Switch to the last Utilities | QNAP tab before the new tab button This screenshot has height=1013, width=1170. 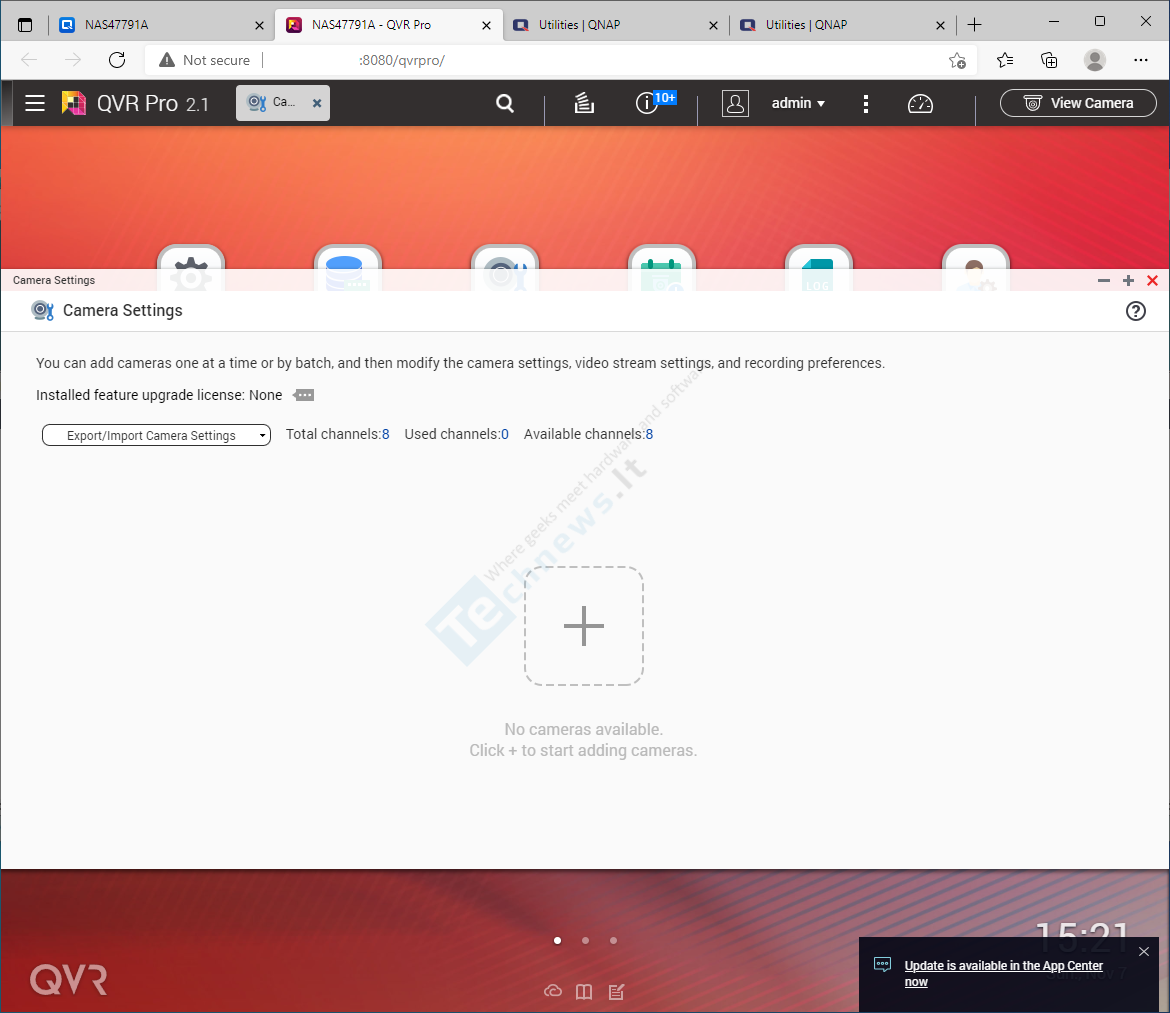click(x=842, y=25)
